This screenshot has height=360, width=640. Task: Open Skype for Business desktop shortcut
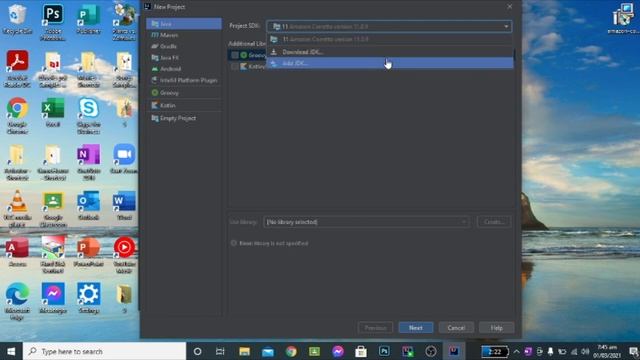click(x=88, y=115)
